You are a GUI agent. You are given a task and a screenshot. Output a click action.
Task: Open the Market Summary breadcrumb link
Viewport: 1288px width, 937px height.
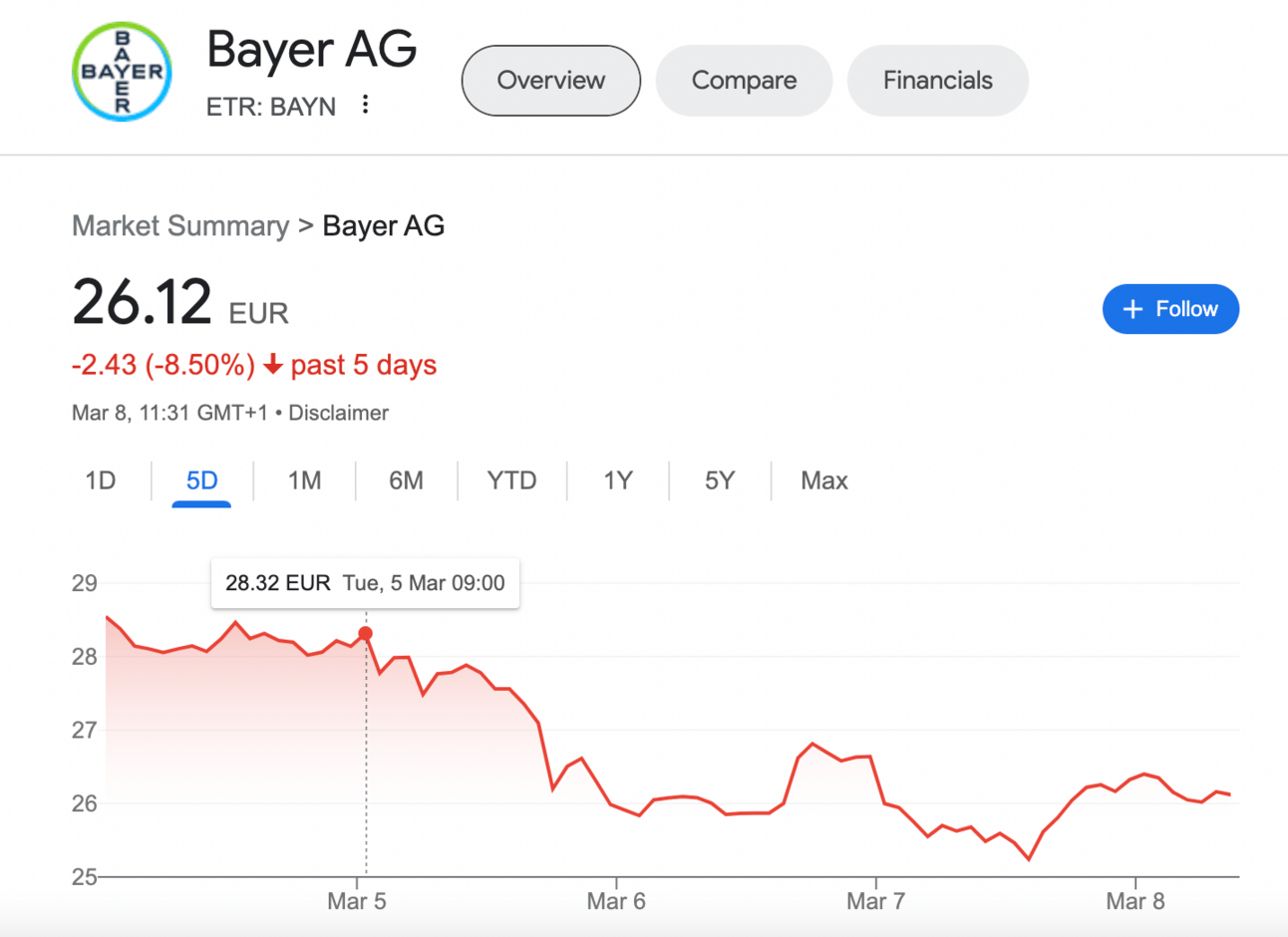[180, 226]
